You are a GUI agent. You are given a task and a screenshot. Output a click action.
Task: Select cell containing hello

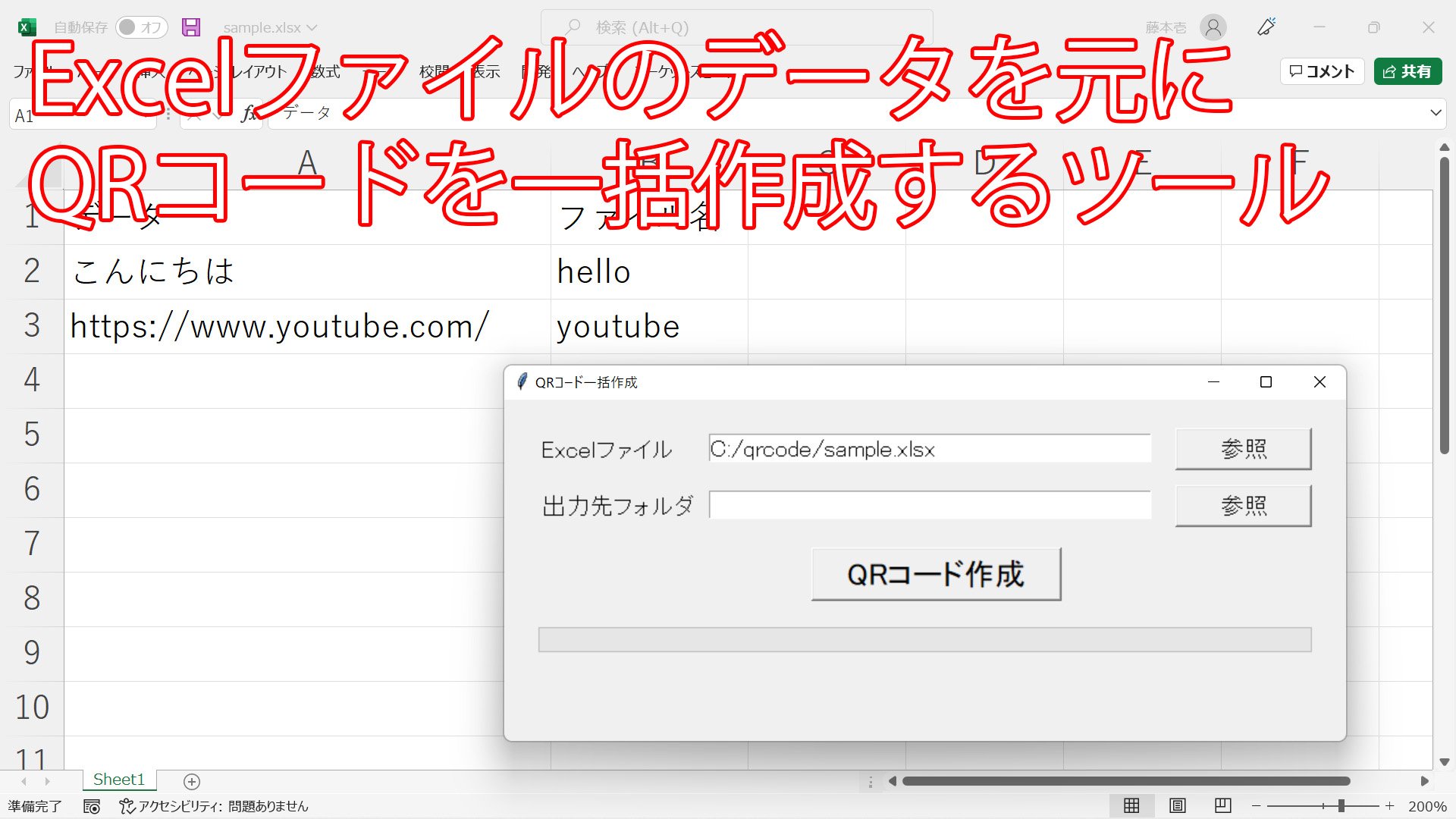(649, 271)
